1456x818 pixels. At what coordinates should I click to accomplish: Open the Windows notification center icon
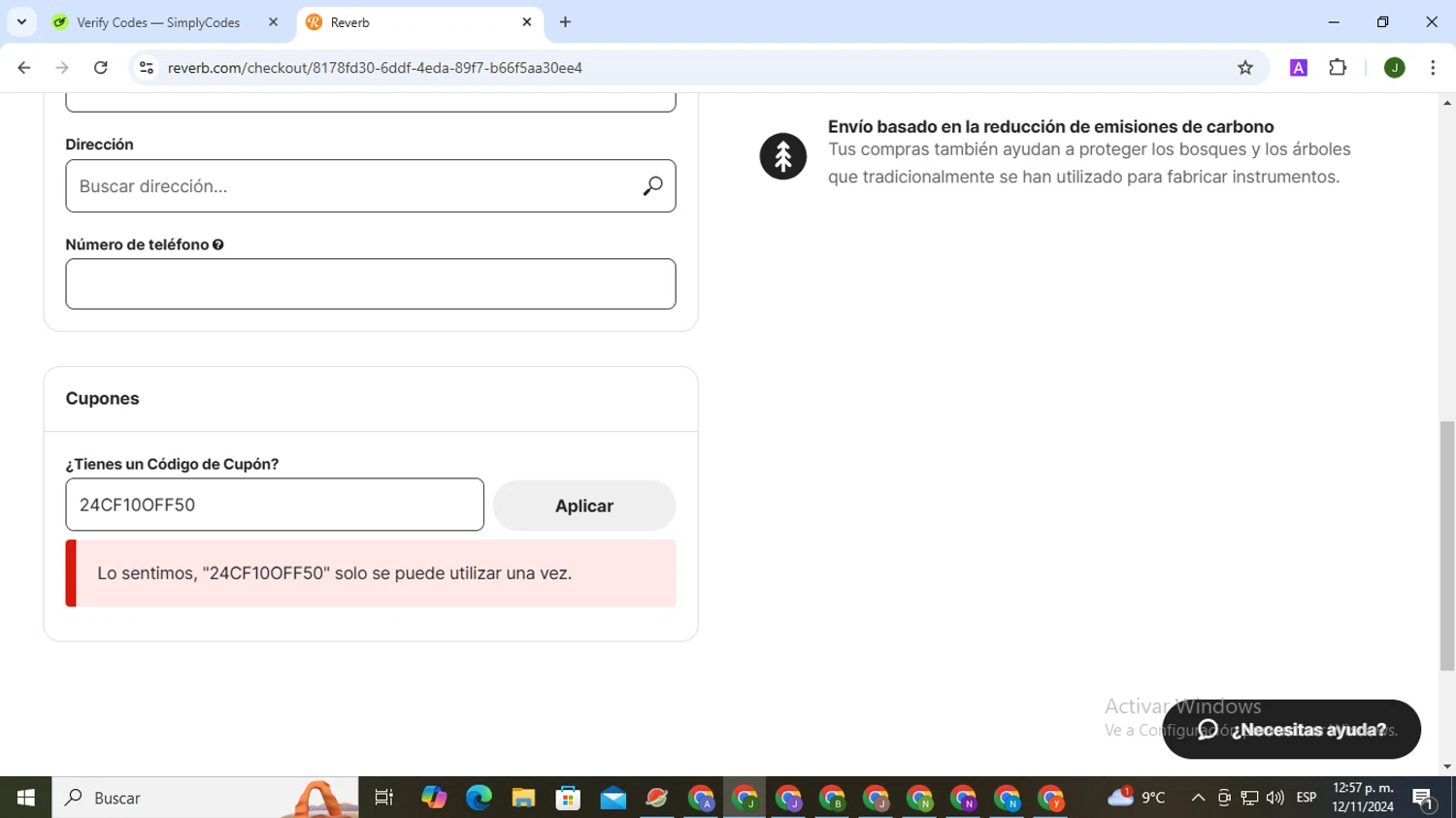click(x=1424, y=798)
